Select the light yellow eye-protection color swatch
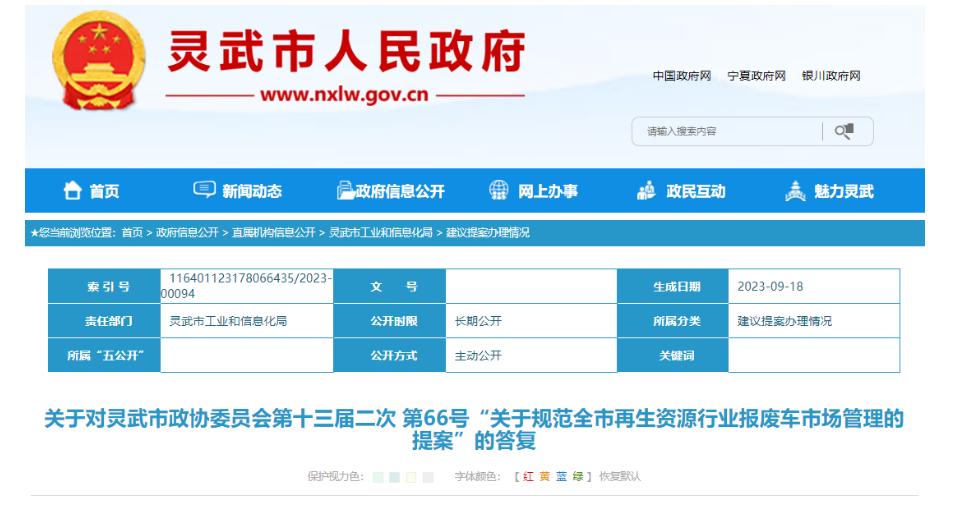 (411, 477)
